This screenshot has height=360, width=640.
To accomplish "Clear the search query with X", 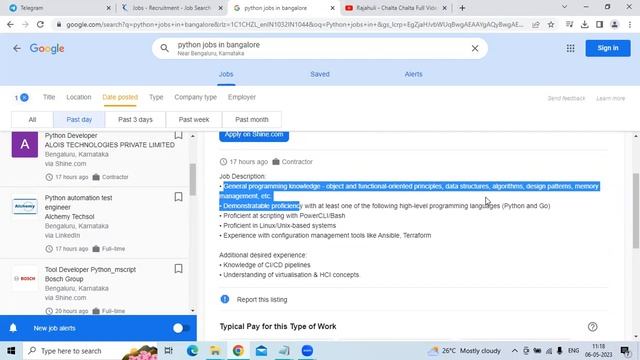I will pos(475,48).
